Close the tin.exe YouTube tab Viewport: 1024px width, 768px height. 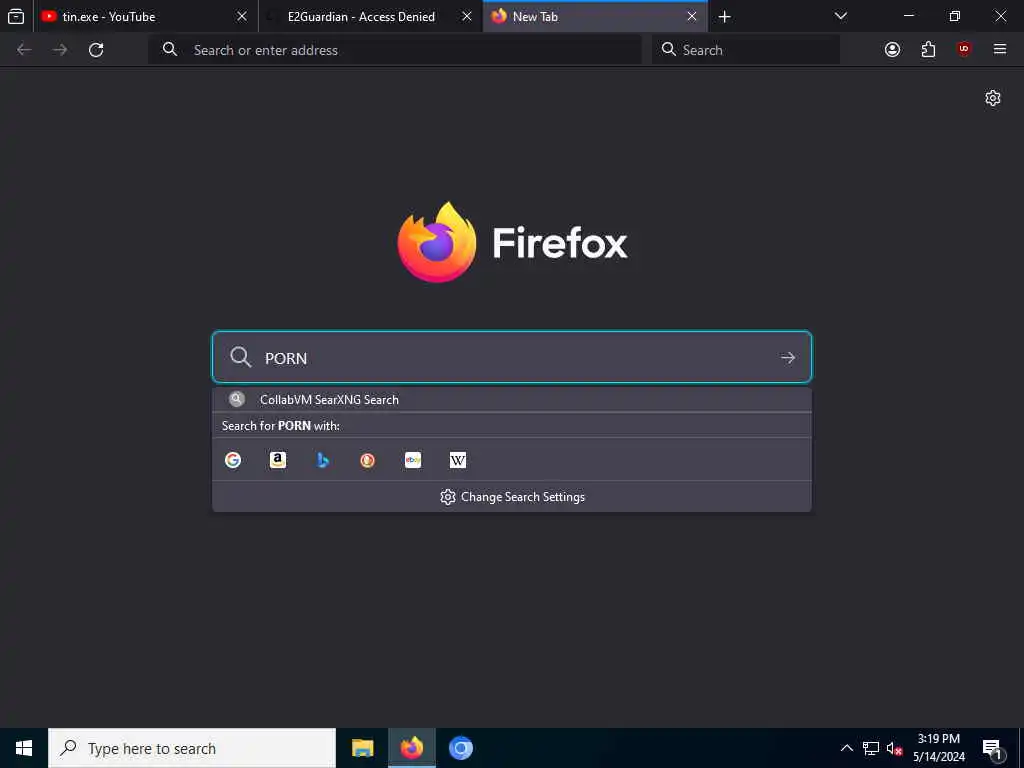242,16
